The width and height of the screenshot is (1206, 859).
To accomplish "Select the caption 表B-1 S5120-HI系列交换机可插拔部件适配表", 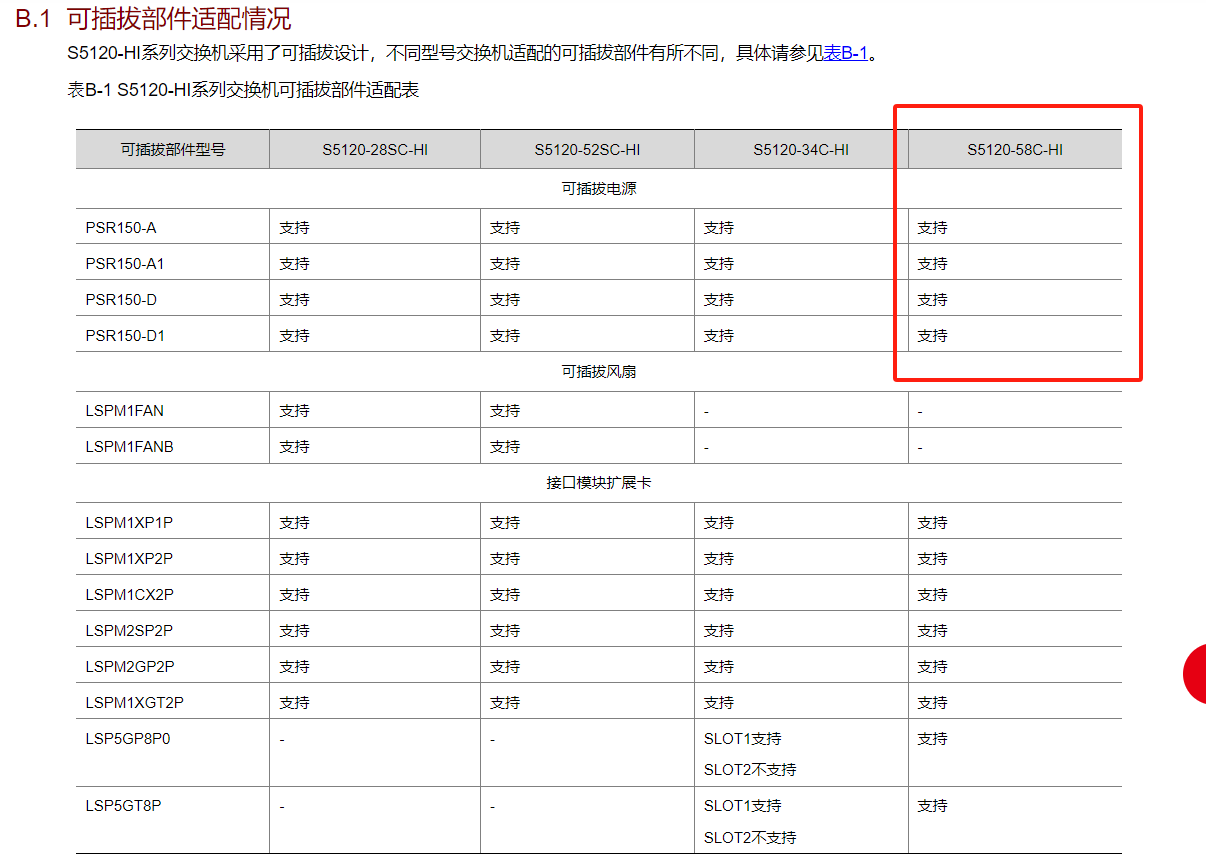I will pyautogui.click(x=243, y=90).
